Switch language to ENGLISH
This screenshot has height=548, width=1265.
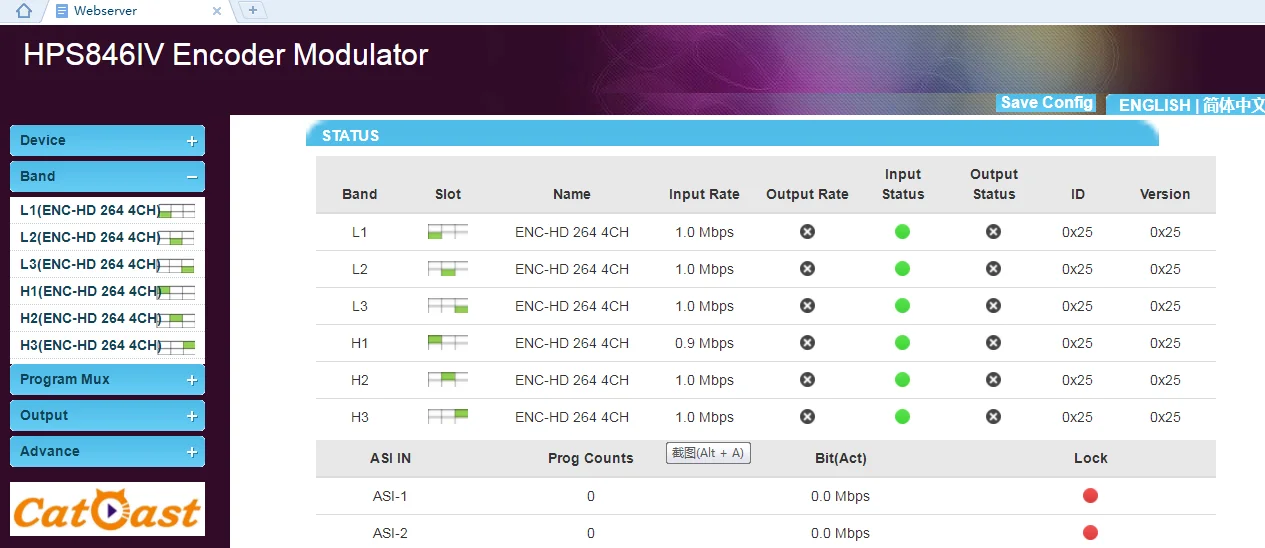(1154, 105)
